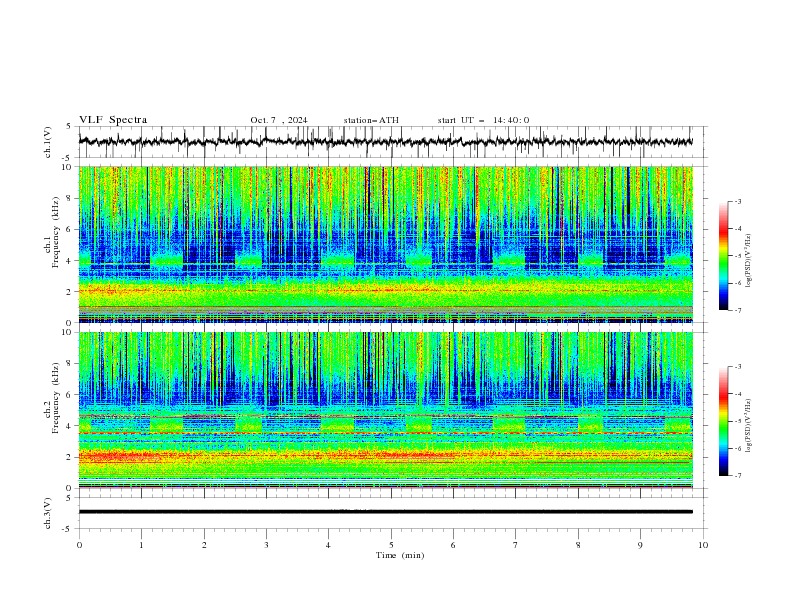Image resolution: width=792 pixels, height=612 pixels.
Task: Click time axis tick label "7"
Action: click(516, 545)
